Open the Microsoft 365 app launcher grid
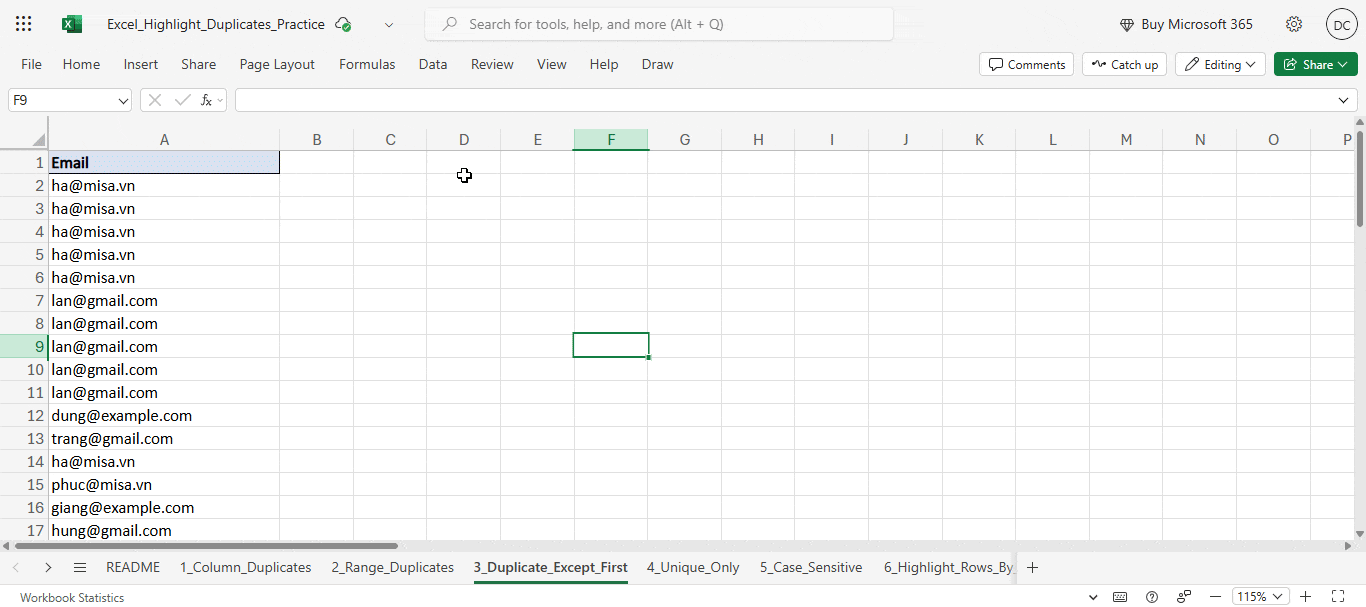The image size is (1366, 607). (x=22, y=23)
